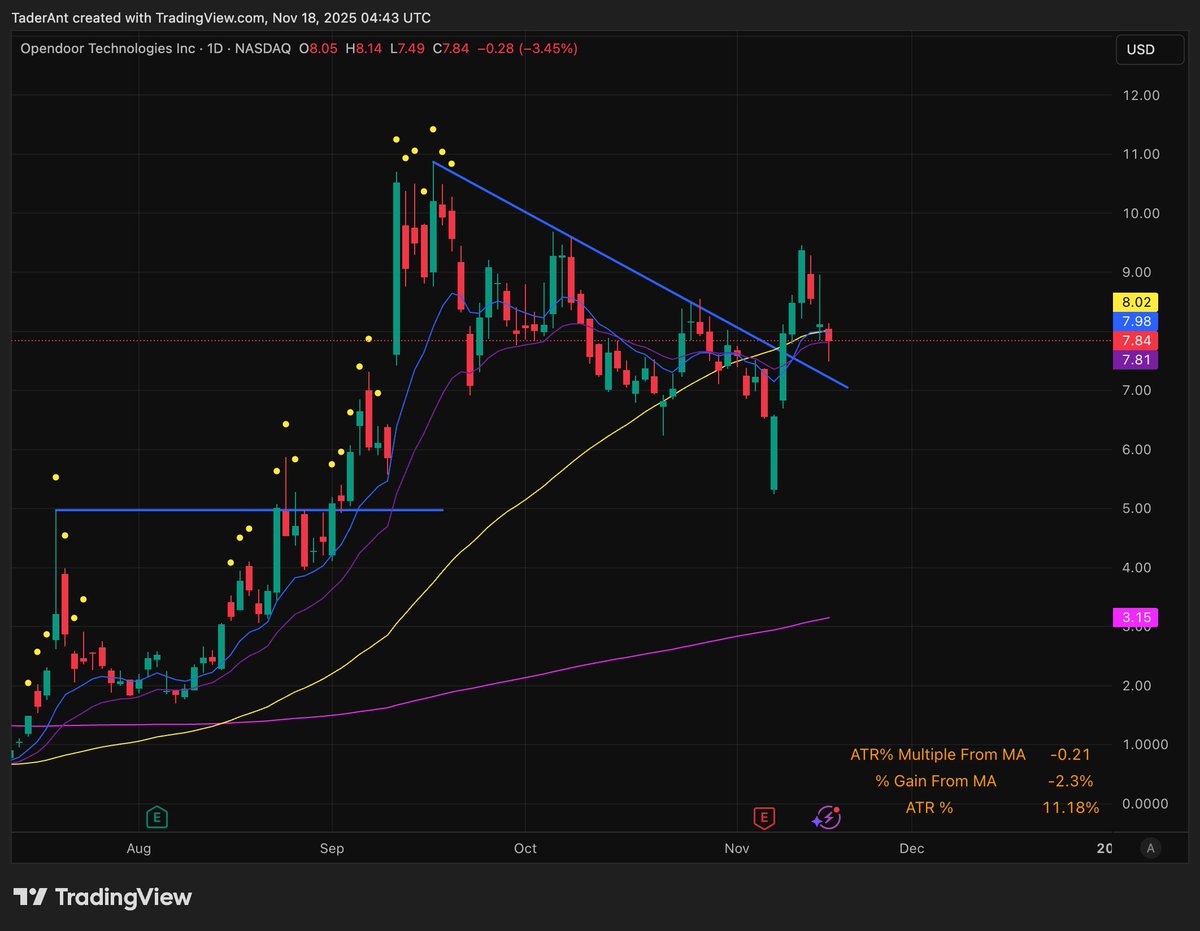Viewport: 1200px width, 931px height.
Task: Toggle the auto scale A button
Action: tap(1151, 848)
